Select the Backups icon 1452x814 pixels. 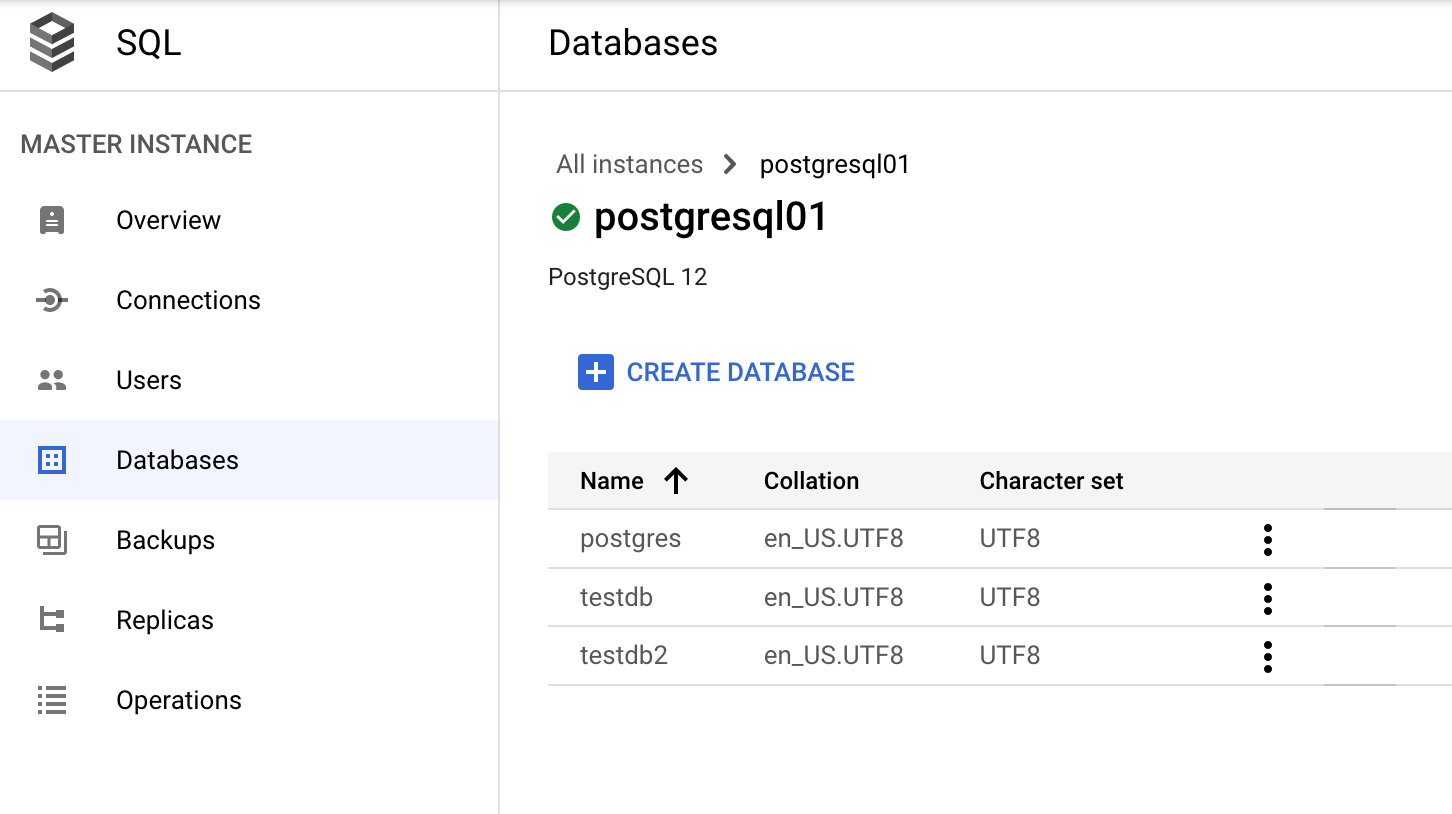pos(51,540)
